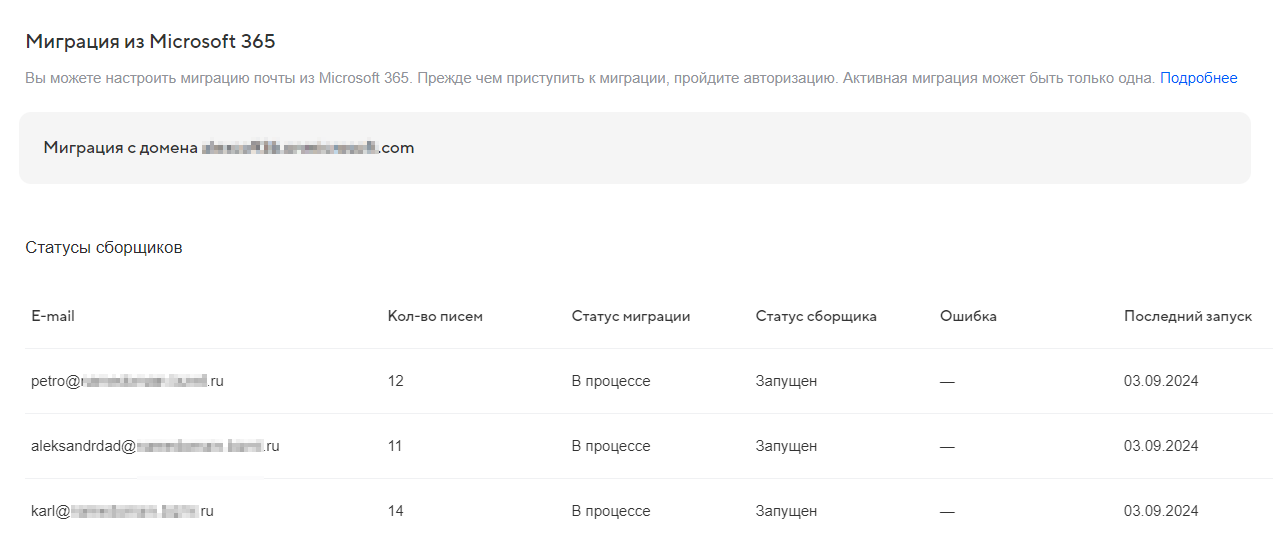This screenshot has height=542, width=1273.
Task: Click the Миграция из Microsoft 365 title
Action: click(x=150, y=42)
